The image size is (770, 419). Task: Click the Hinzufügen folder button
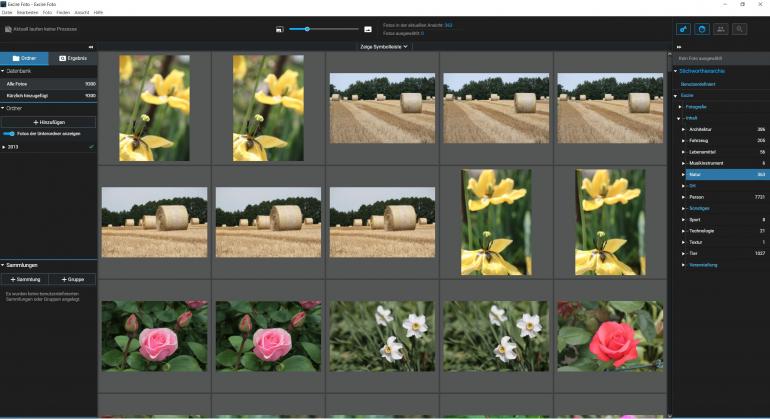(49, 121)
